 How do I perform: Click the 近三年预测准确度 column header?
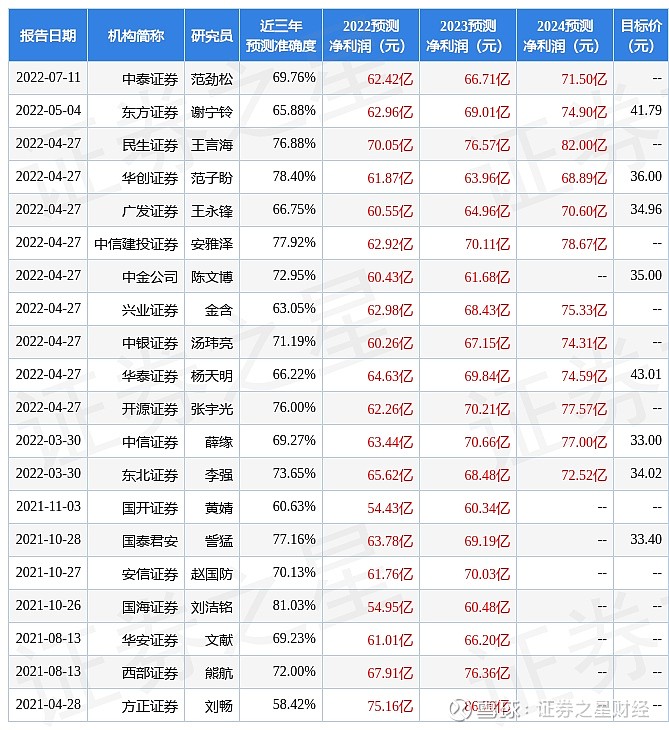(x=281, y=35)
